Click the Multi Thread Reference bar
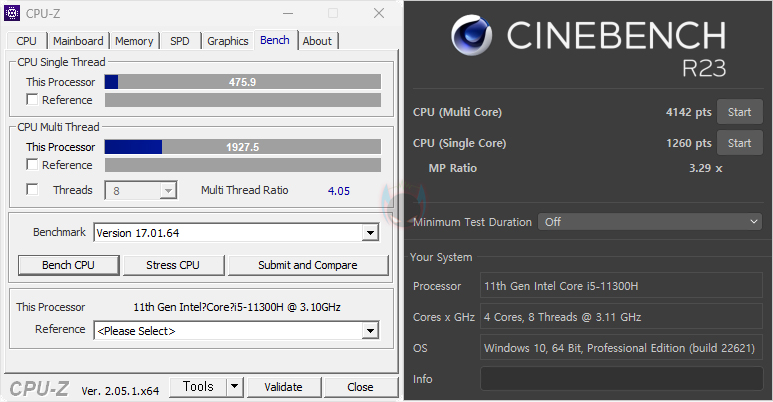The width and height of the screenshot is (773, 402). [x=243, y=165]
